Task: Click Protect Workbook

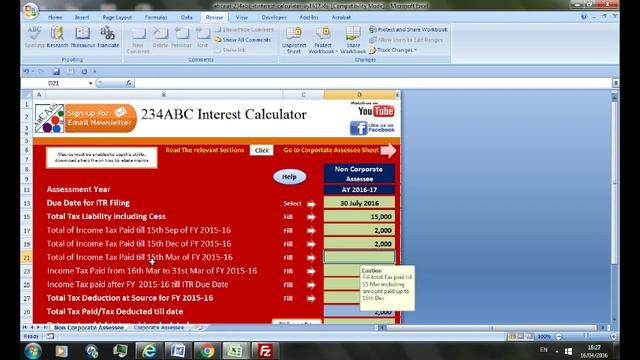Action: coord(322,40)
